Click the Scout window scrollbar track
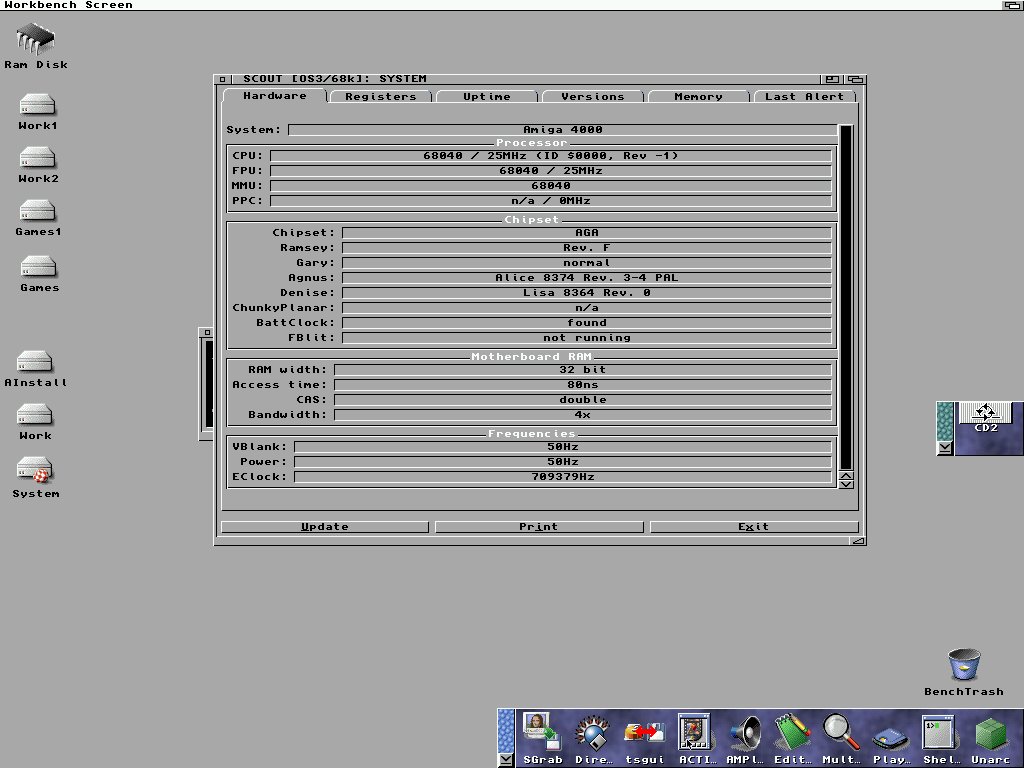1024x768 pixels. pyautogui.click(x=846, y=296)
